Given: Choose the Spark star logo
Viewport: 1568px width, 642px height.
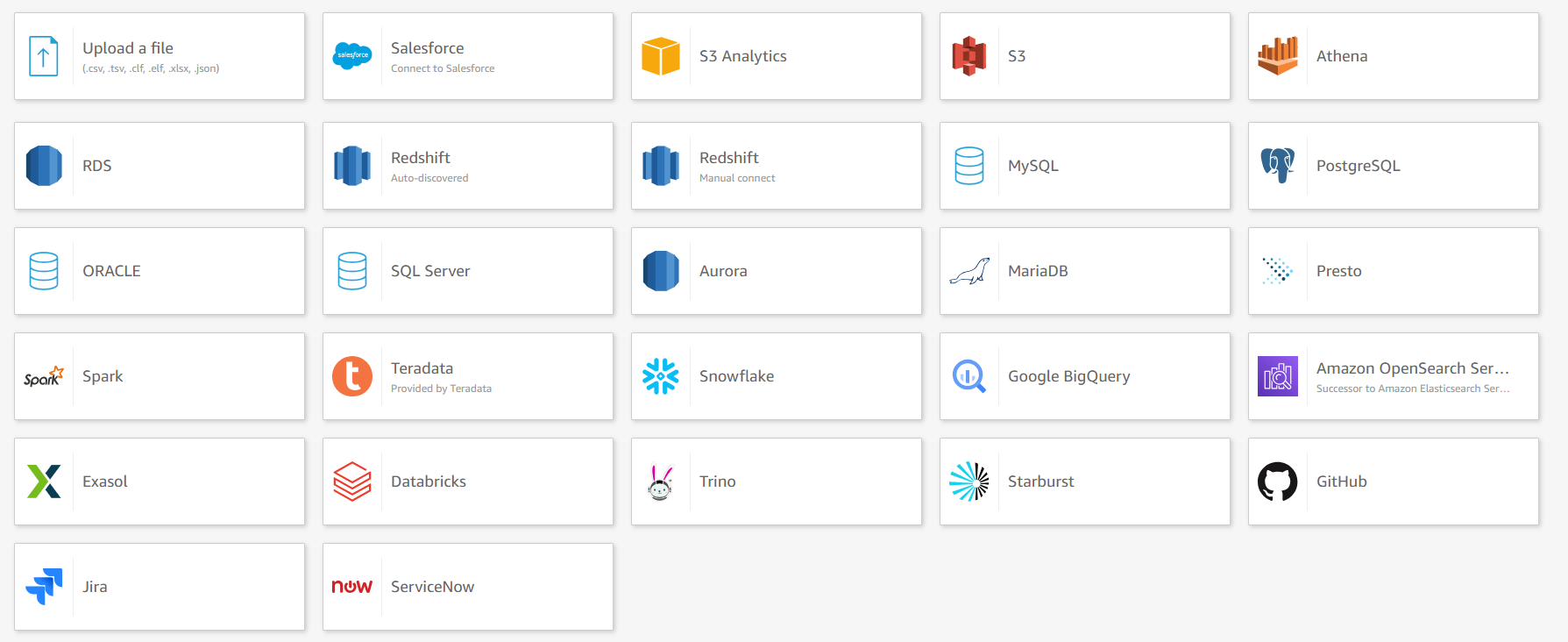Looking at the screenshot, I should click(x=44, y=376).
